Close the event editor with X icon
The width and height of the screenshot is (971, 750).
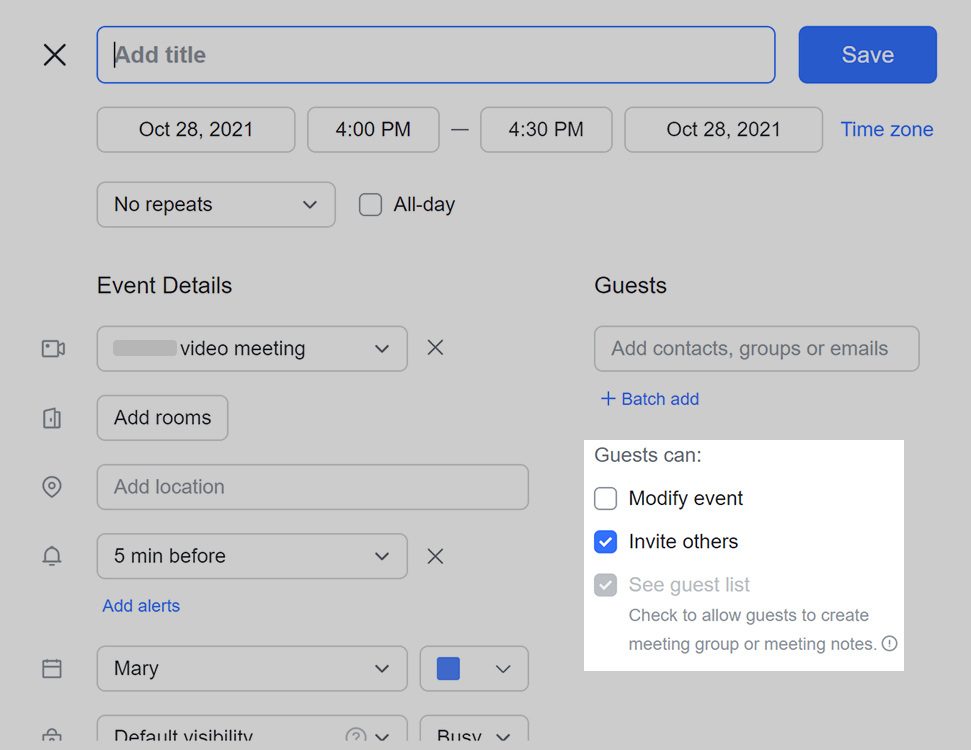click(x=55, y=55)
